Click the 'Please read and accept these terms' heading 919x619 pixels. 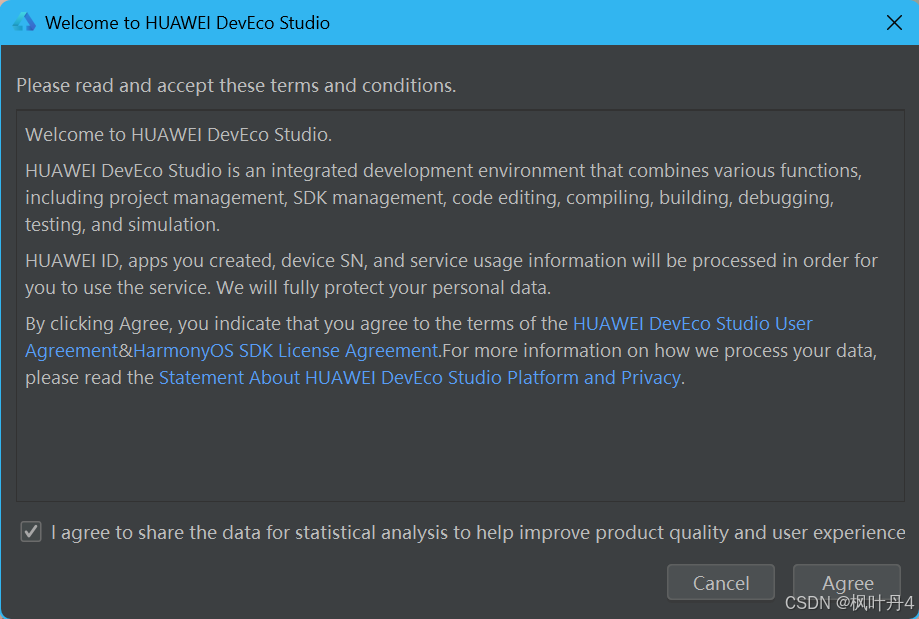tap(236, 86)
